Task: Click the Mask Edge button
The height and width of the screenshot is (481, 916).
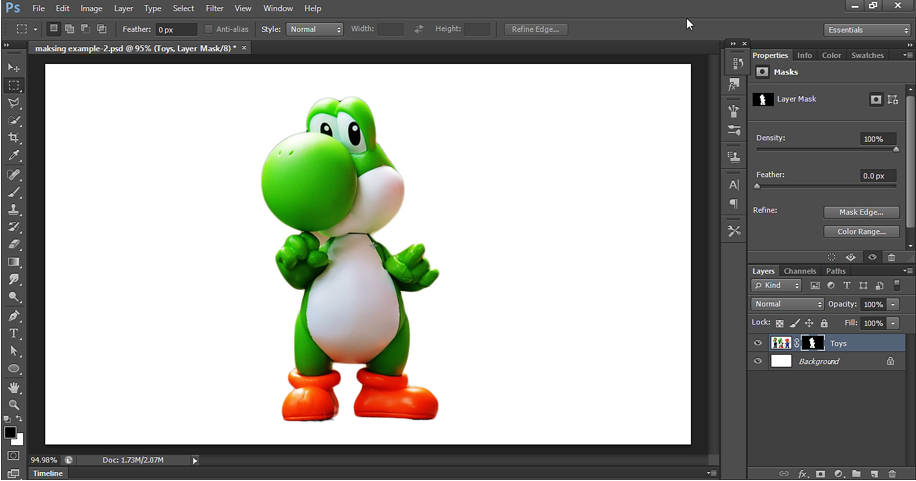Action: (x=861, y=212)
